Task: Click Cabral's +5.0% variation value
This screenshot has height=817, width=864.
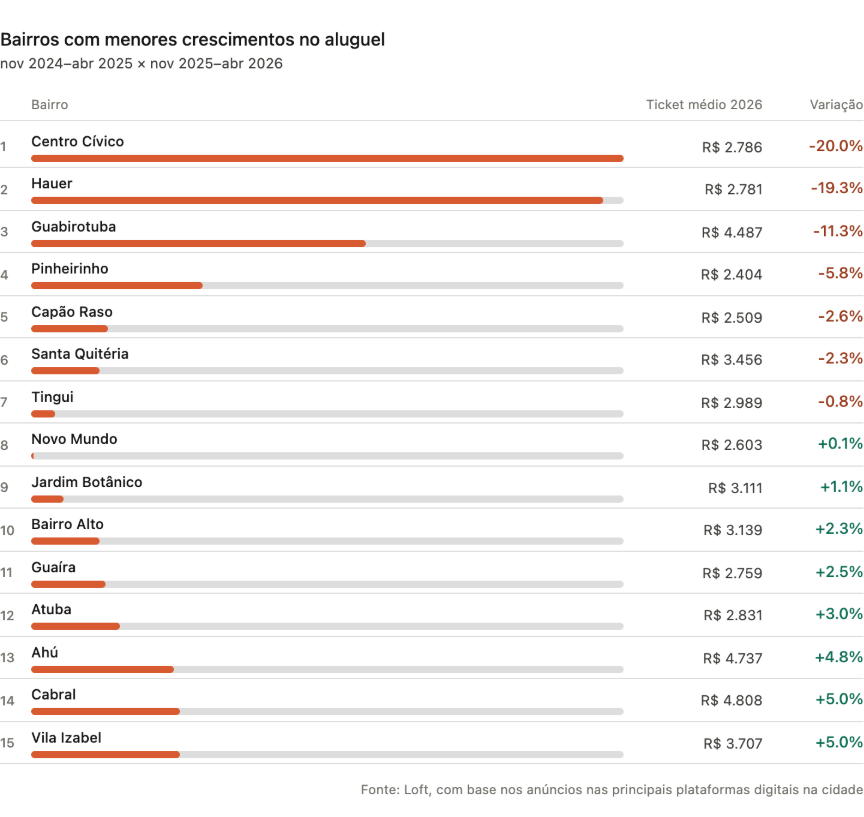Action: [839, 699]
